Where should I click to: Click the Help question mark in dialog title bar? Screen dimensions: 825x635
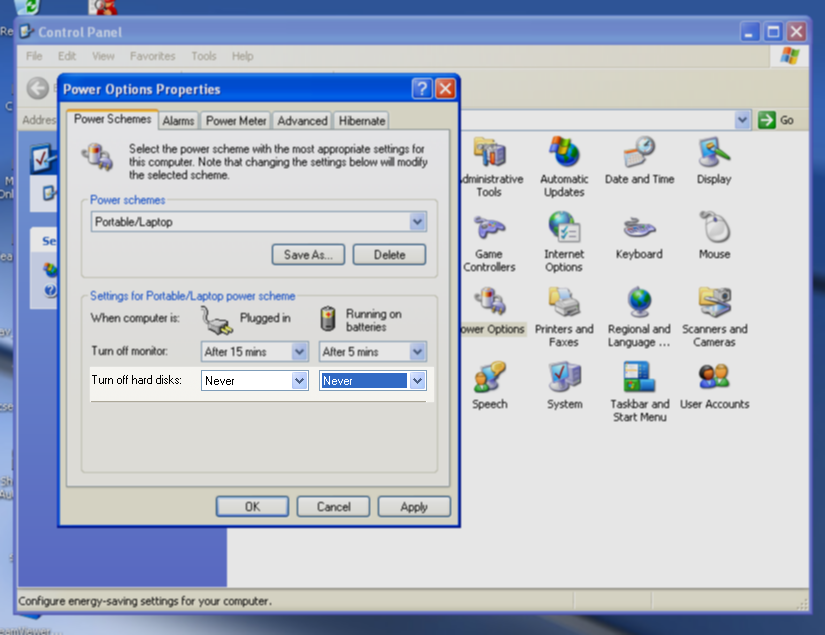(x=422, y=89)
